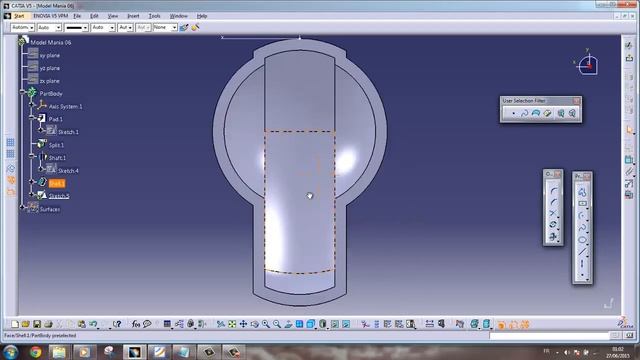
Task: Select the Mirror transformation tool
Action: [x=553, y=225]
